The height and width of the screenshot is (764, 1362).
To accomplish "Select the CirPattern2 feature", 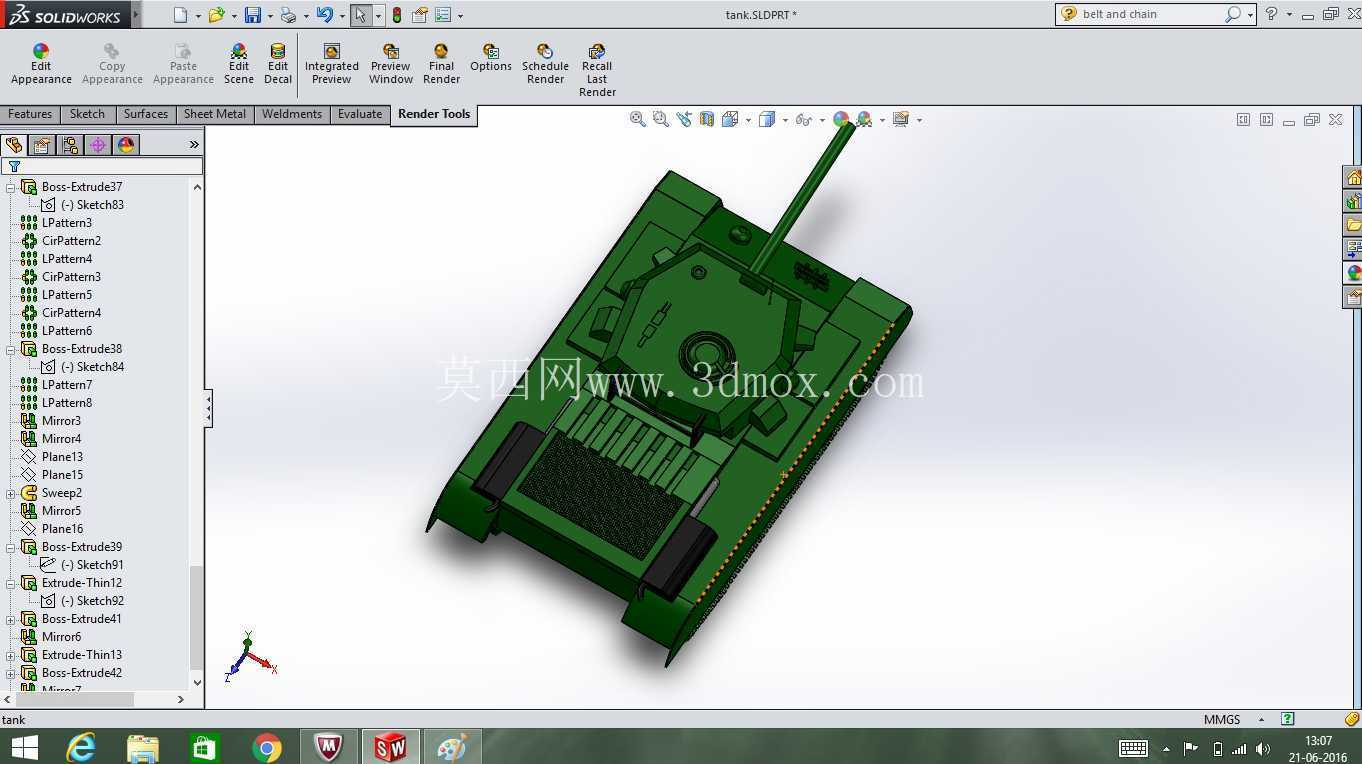I will pyautogui.click(x=71, y=241).
